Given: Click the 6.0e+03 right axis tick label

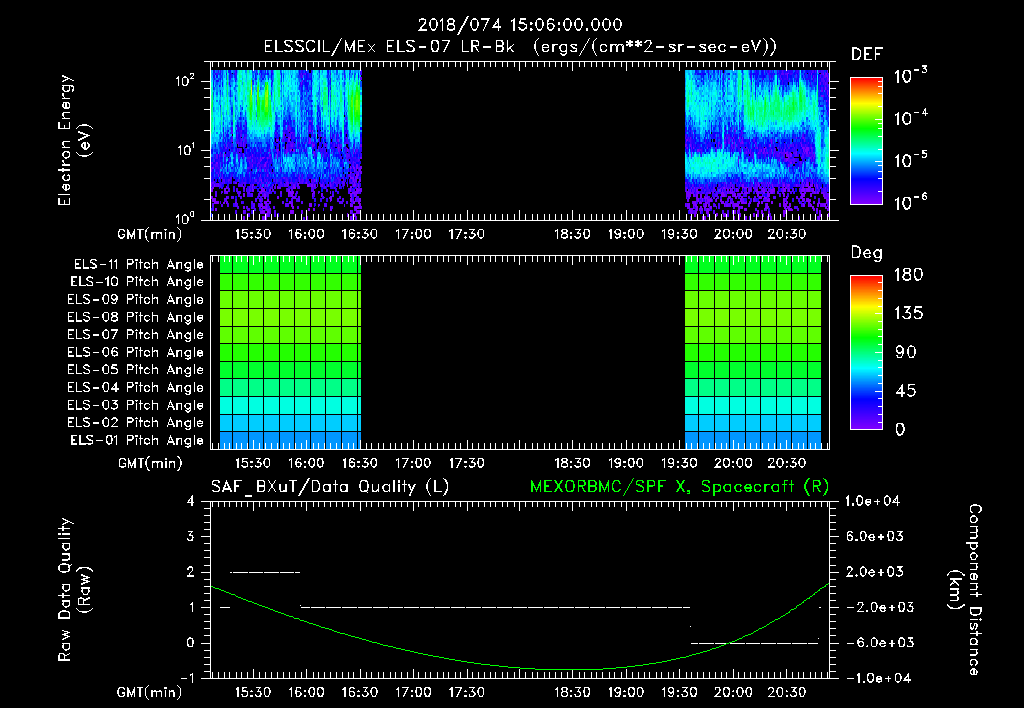Looking at the screenshot, I should tap(875, 536).
